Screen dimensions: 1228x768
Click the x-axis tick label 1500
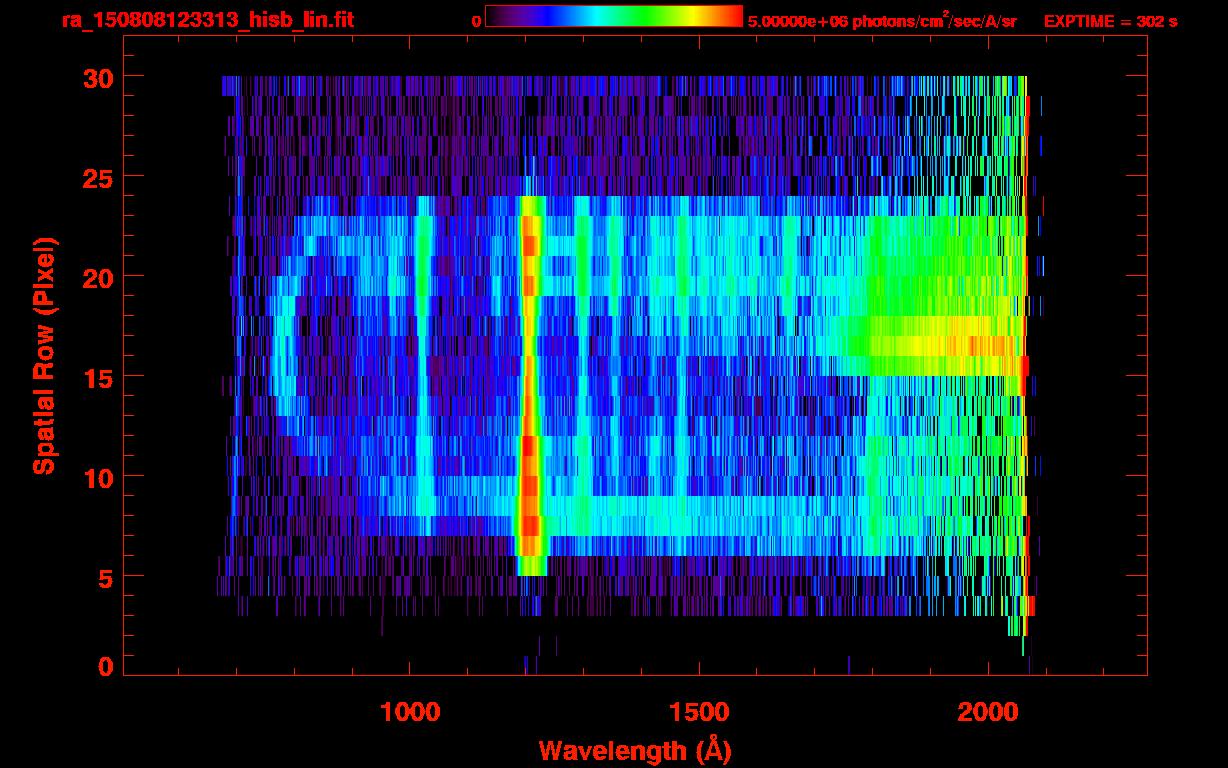(x=699, y=713)
